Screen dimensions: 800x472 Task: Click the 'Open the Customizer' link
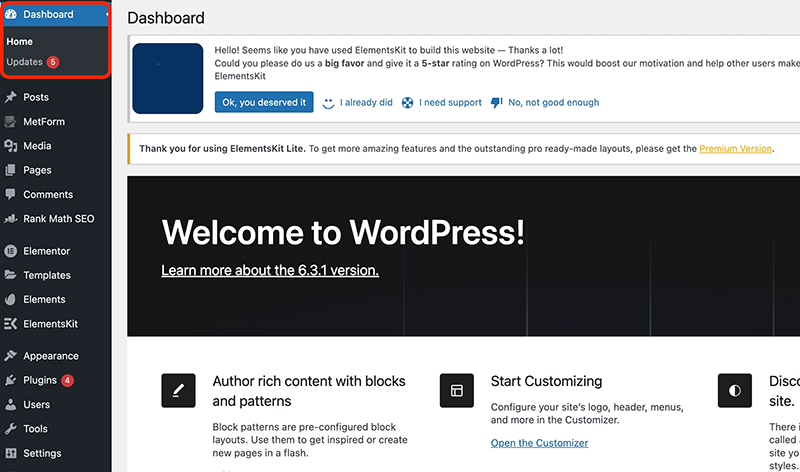[539, 443]
